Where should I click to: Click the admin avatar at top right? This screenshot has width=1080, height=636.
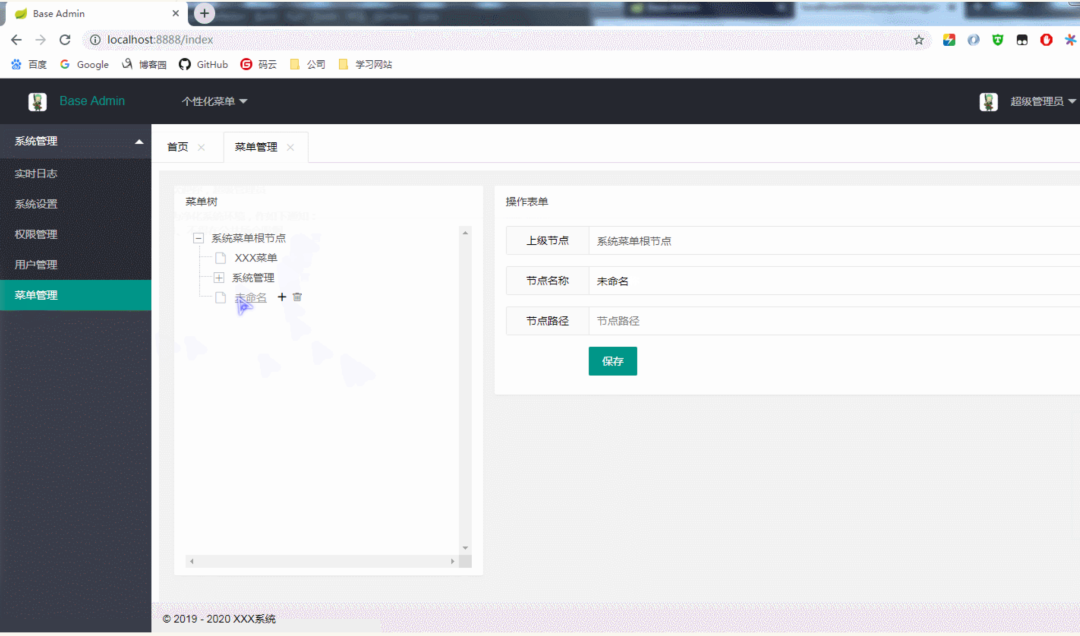[988, 101]
